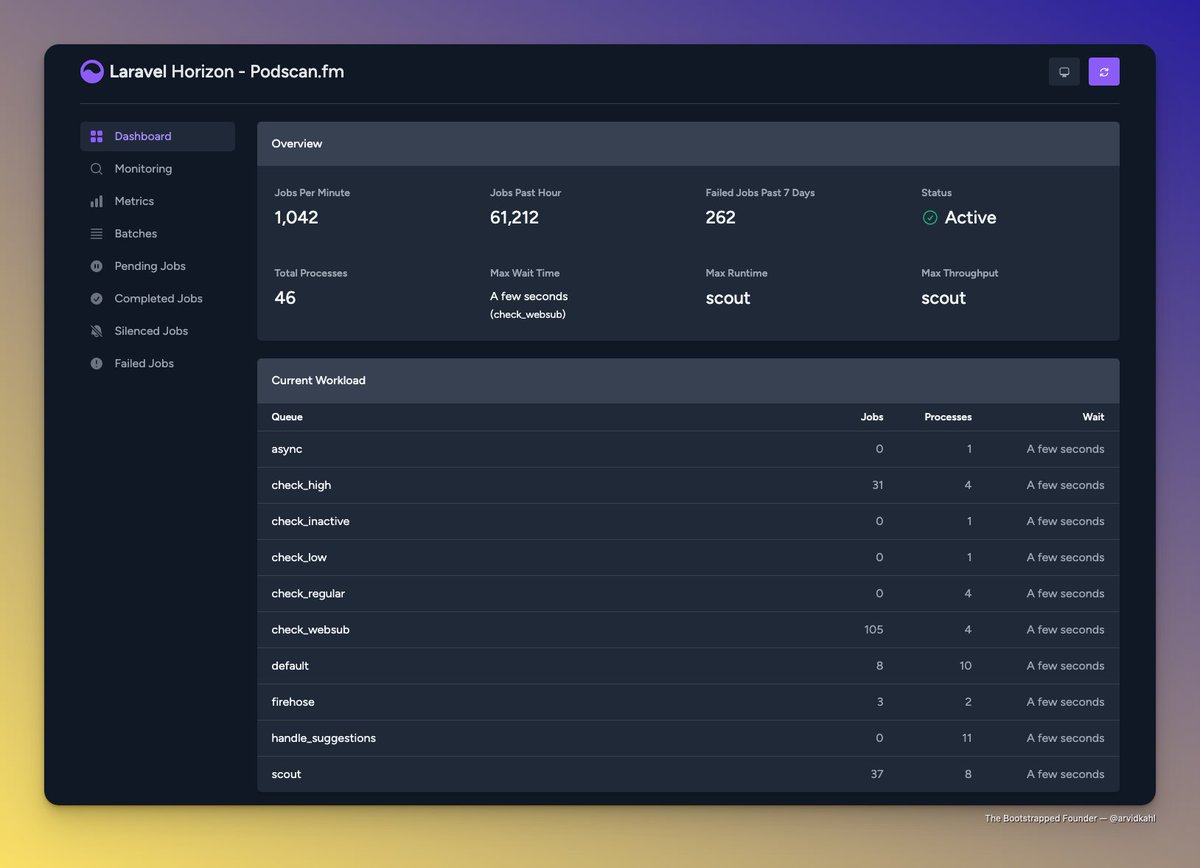The image size is (1200, 868).
Task: Click the monitor theme icon button
Action: [x=1064, y=72]
